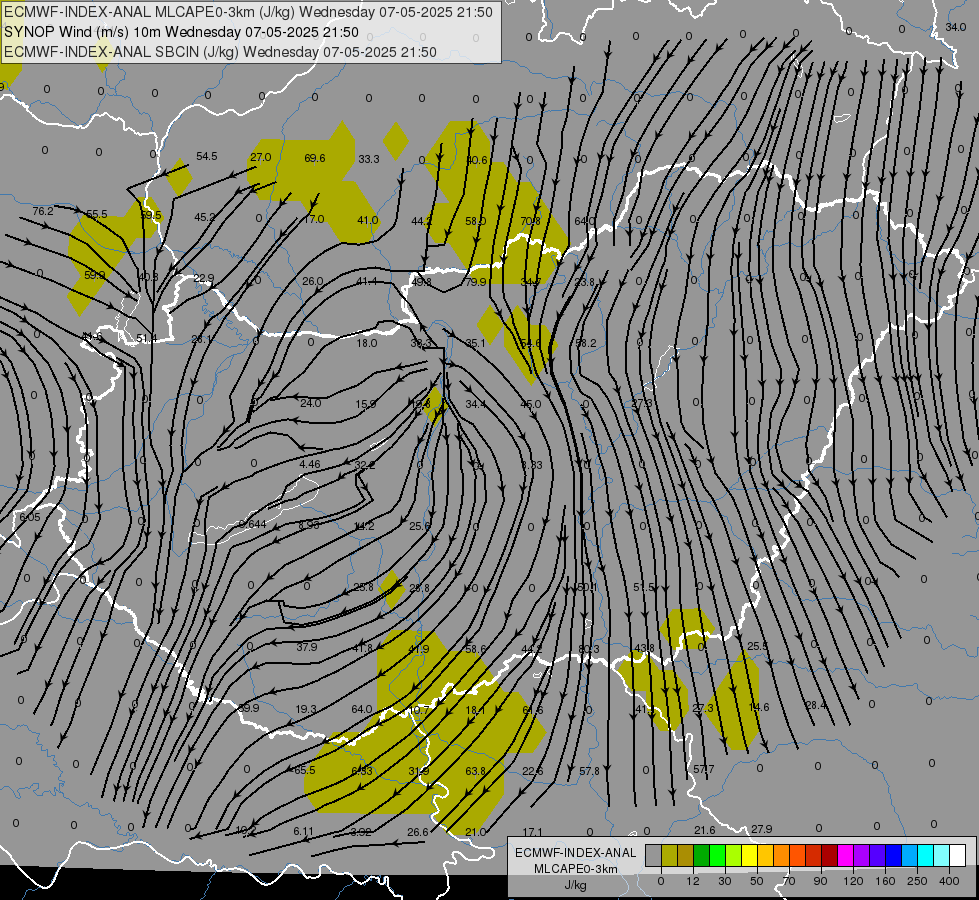
Task: Click the 'SYNOP Wind (m/s) 10m' title line
Action: [x=181, y=32]
